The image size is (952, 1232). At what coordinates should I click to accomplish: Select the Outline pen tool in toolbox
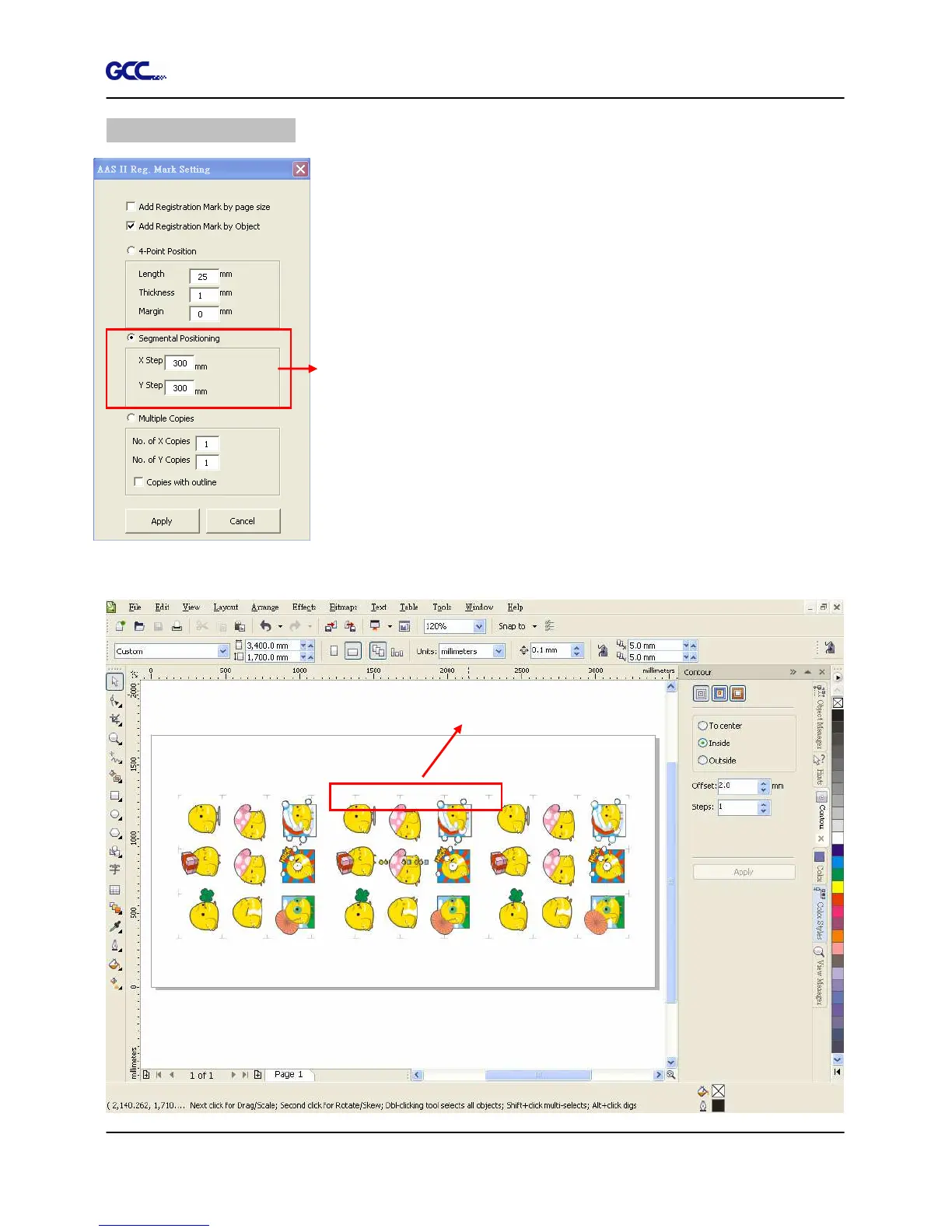click(115, 945)
